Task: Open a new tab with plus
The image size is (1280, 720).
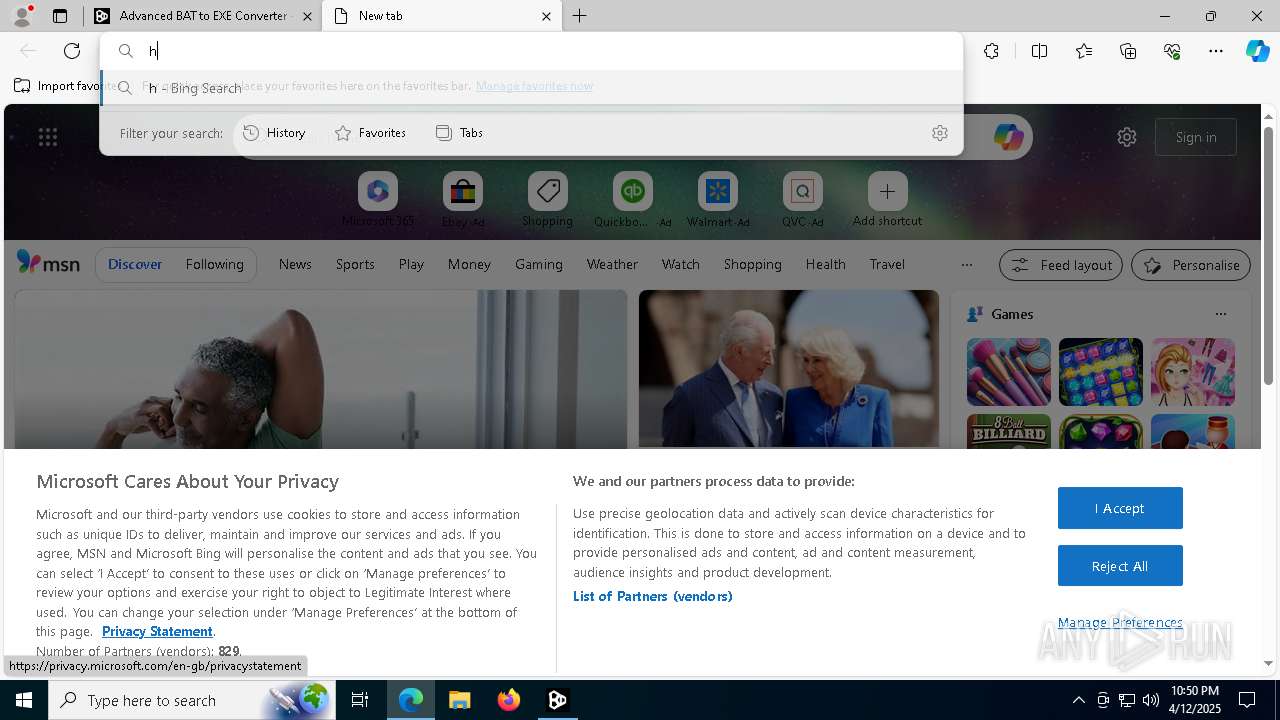Action: coord(580,16)
